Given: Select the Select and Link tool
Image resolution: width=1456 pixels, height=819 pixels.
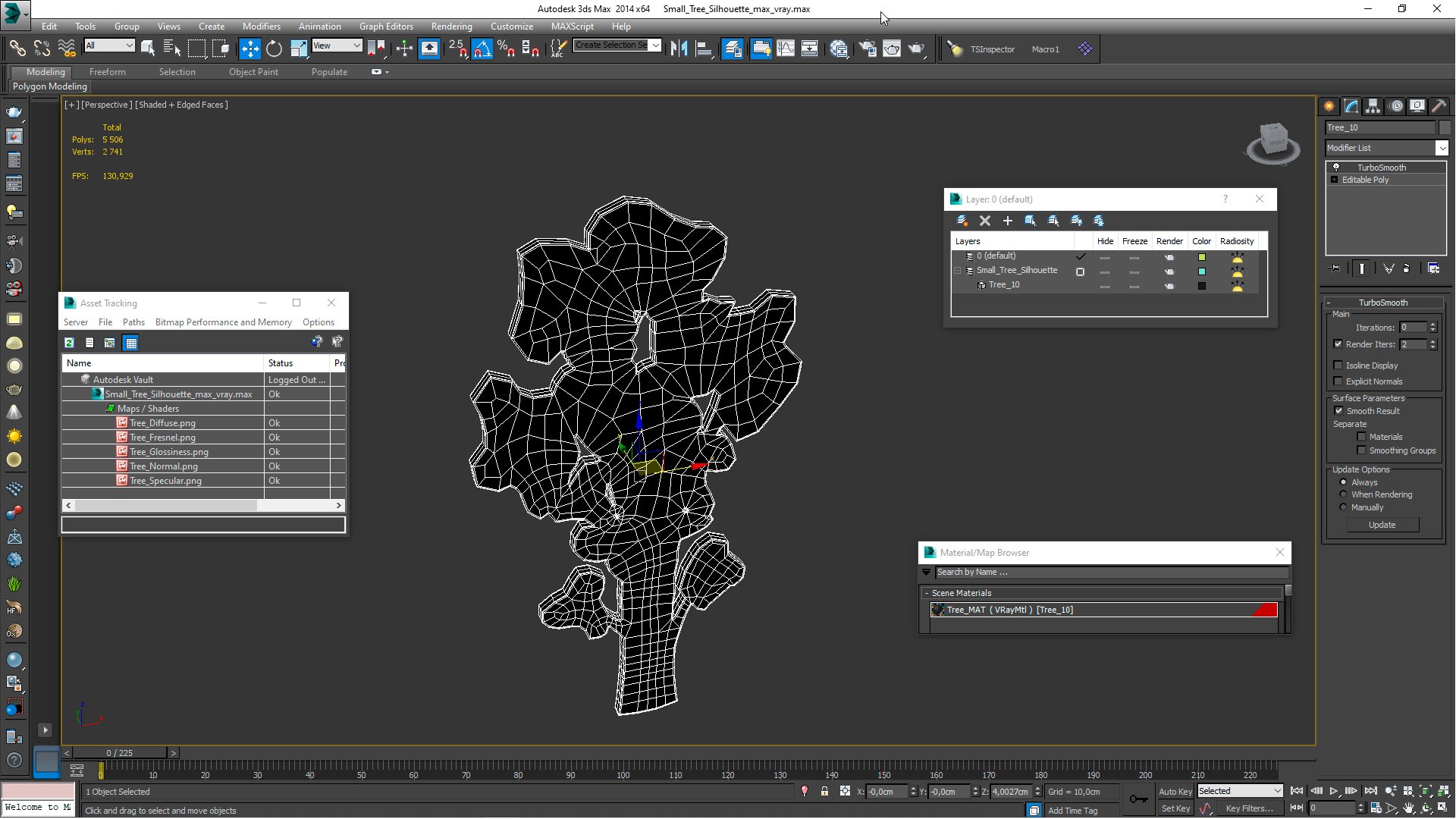Looking at the screenshot, I should 17,49.
